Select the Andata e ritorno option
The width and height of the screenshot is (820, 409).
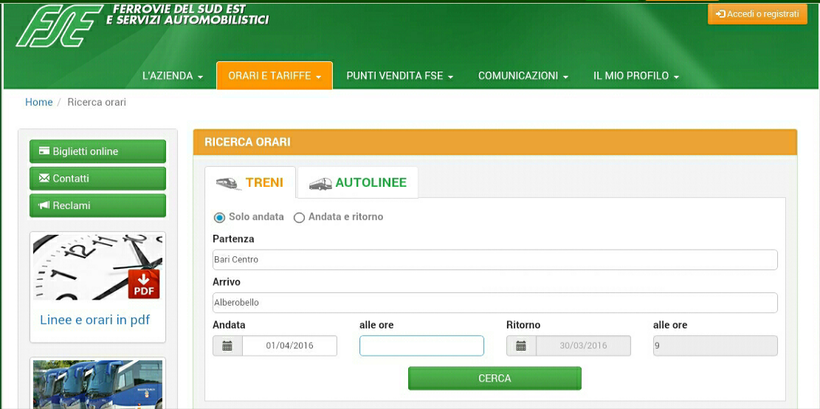coord(299,217)
